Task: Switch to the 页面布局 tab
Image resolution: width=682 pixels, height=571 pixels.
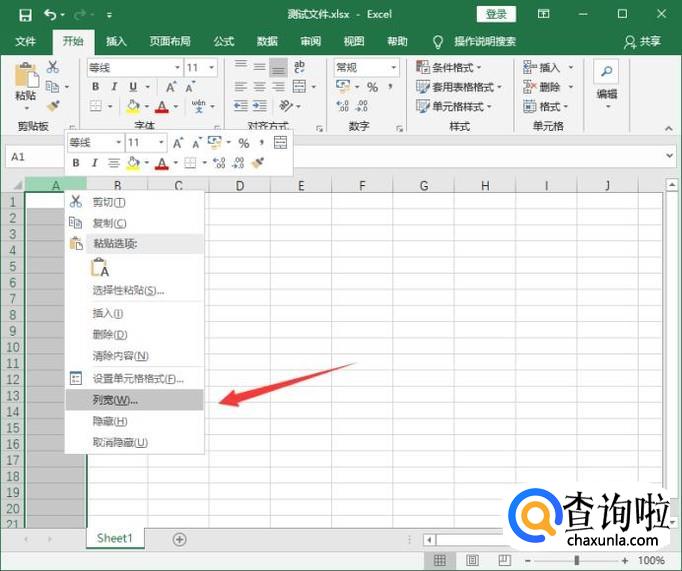Action: pos(170,41)
